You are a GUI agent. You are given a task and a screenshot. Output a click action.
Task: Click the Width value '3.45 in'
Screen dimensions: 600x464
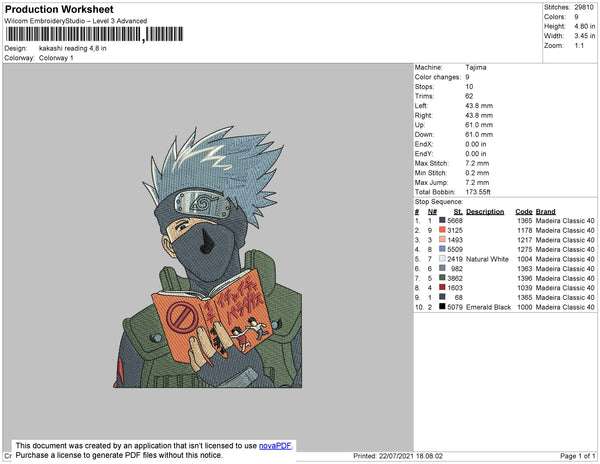click(x=585, y=36)
